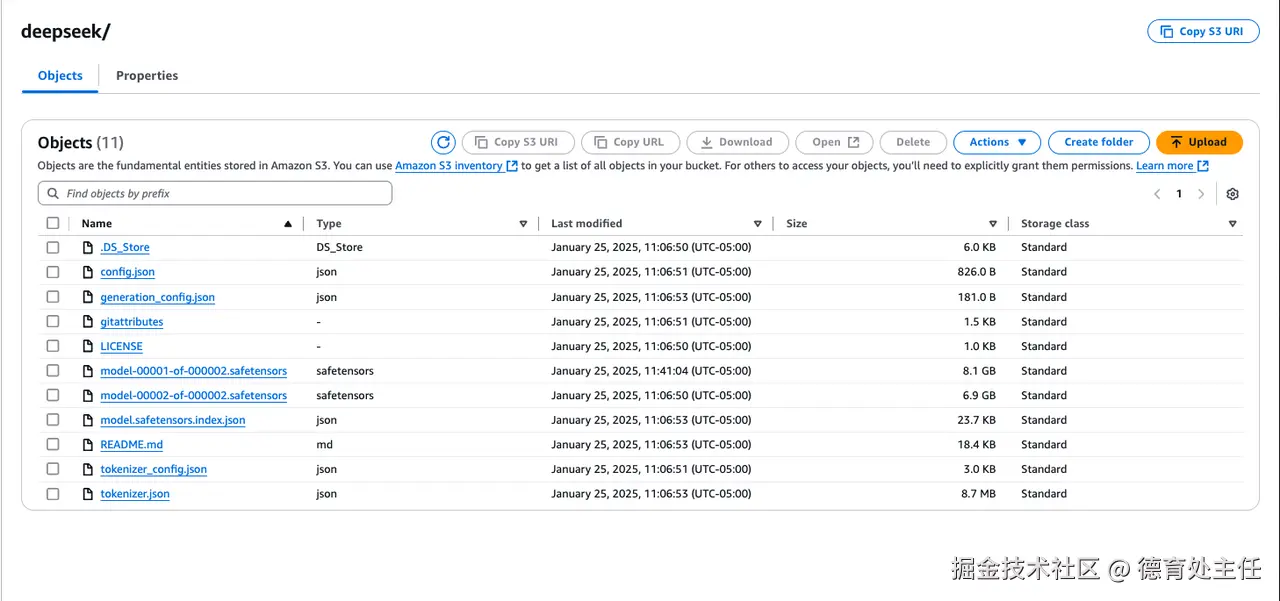Open model.safetensors.index.json object link
This screenshot has height=601, width=1280.
172,420
